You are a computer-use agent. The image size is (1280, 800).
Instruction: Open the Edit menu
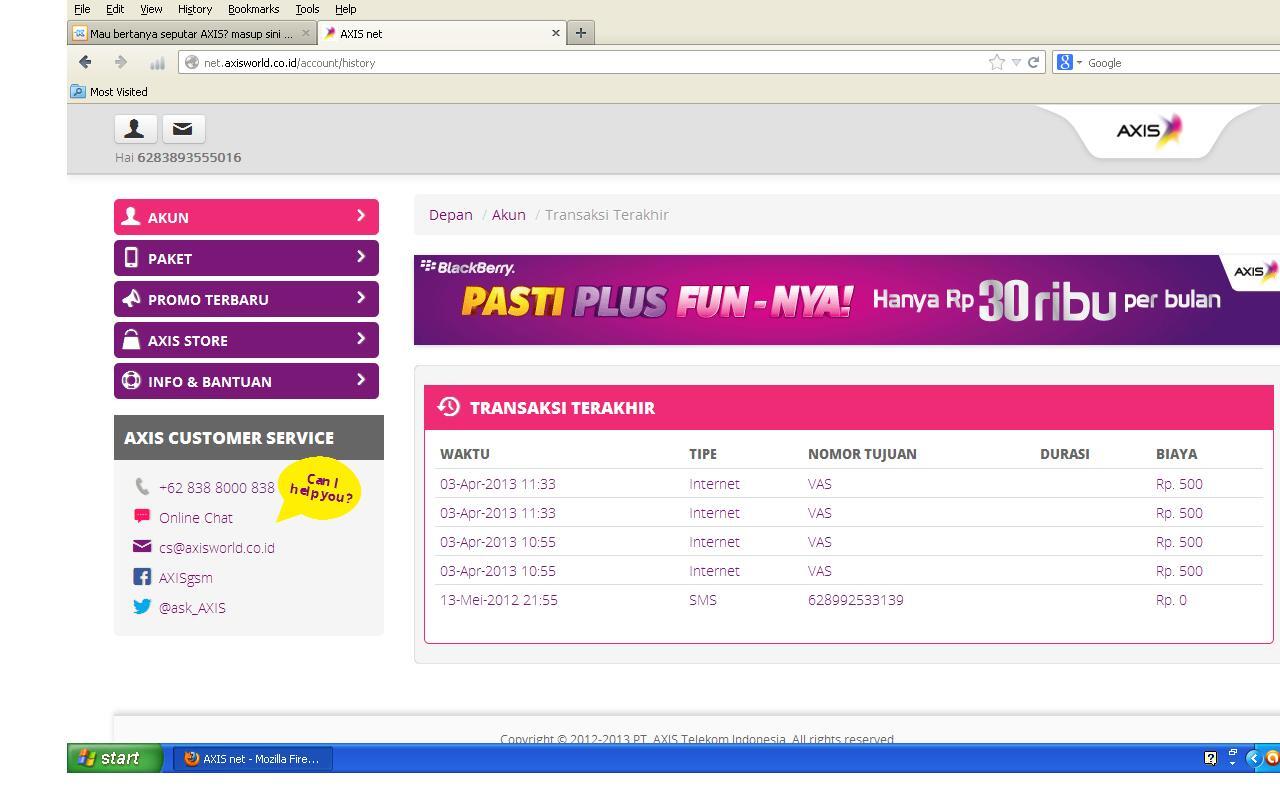(115, 9)
